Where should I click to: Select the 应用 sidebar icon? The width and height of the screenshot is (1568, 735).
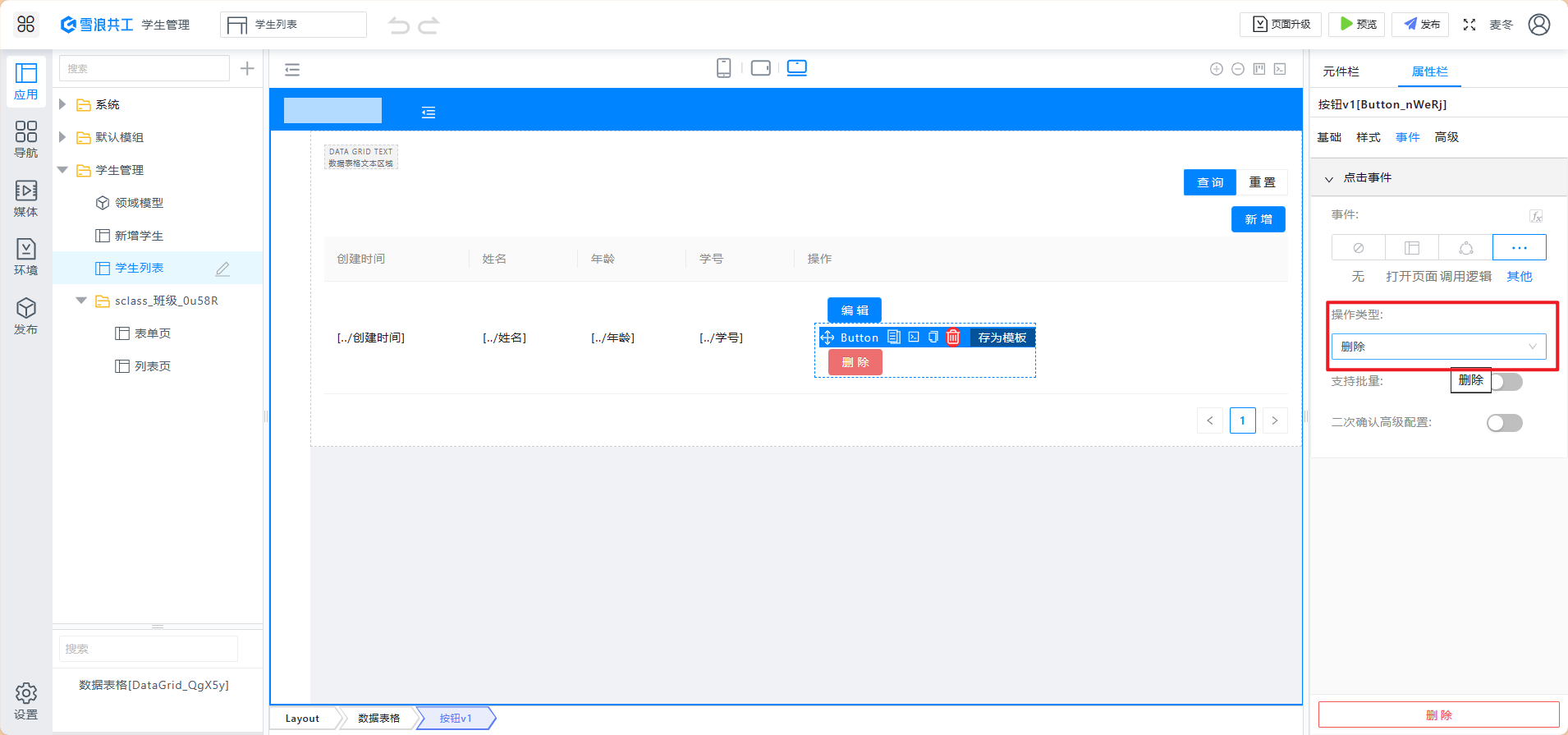click(x=26, y=81)
